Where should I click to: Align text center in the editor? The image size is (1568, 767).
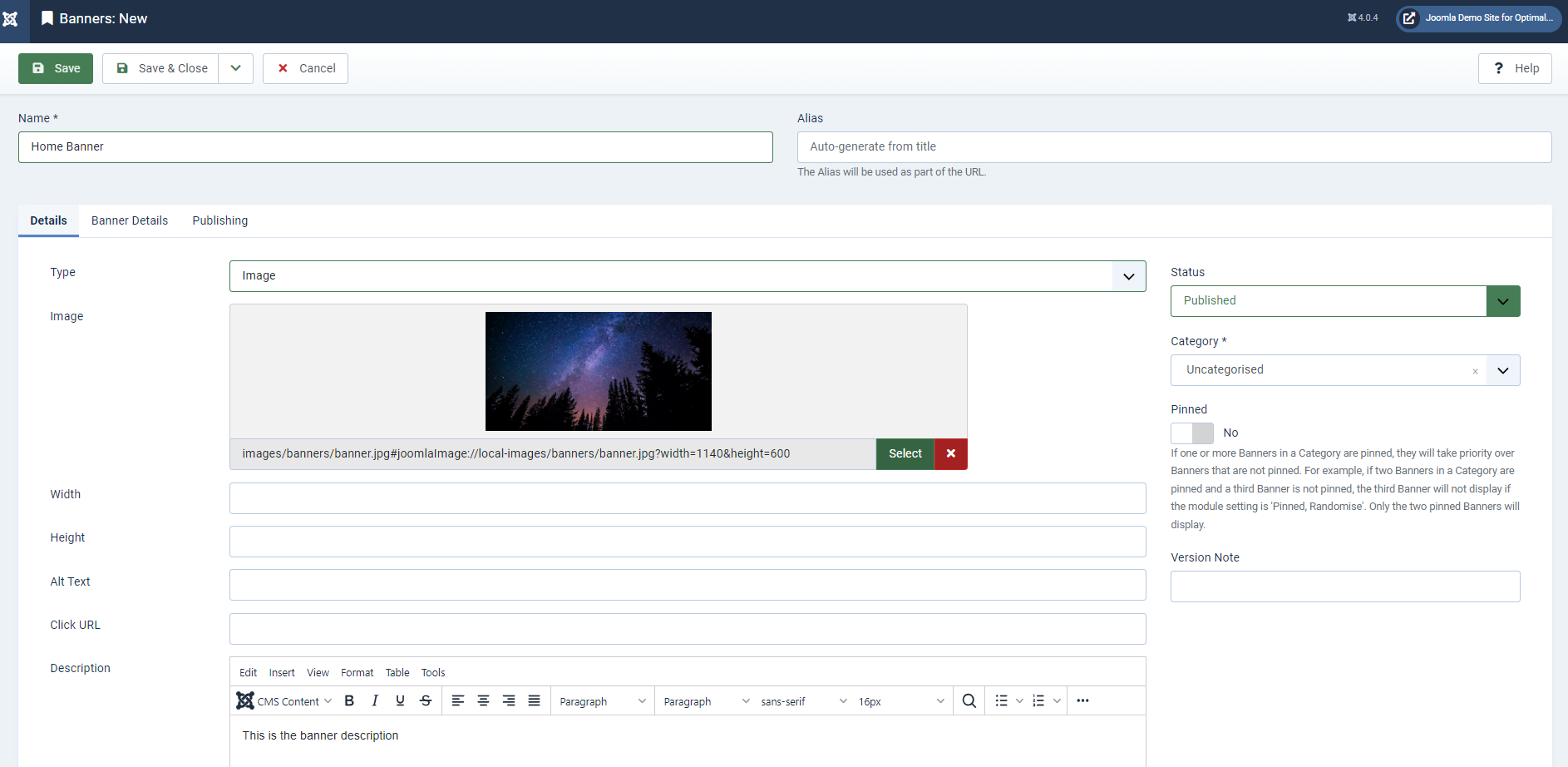[483, 700]
